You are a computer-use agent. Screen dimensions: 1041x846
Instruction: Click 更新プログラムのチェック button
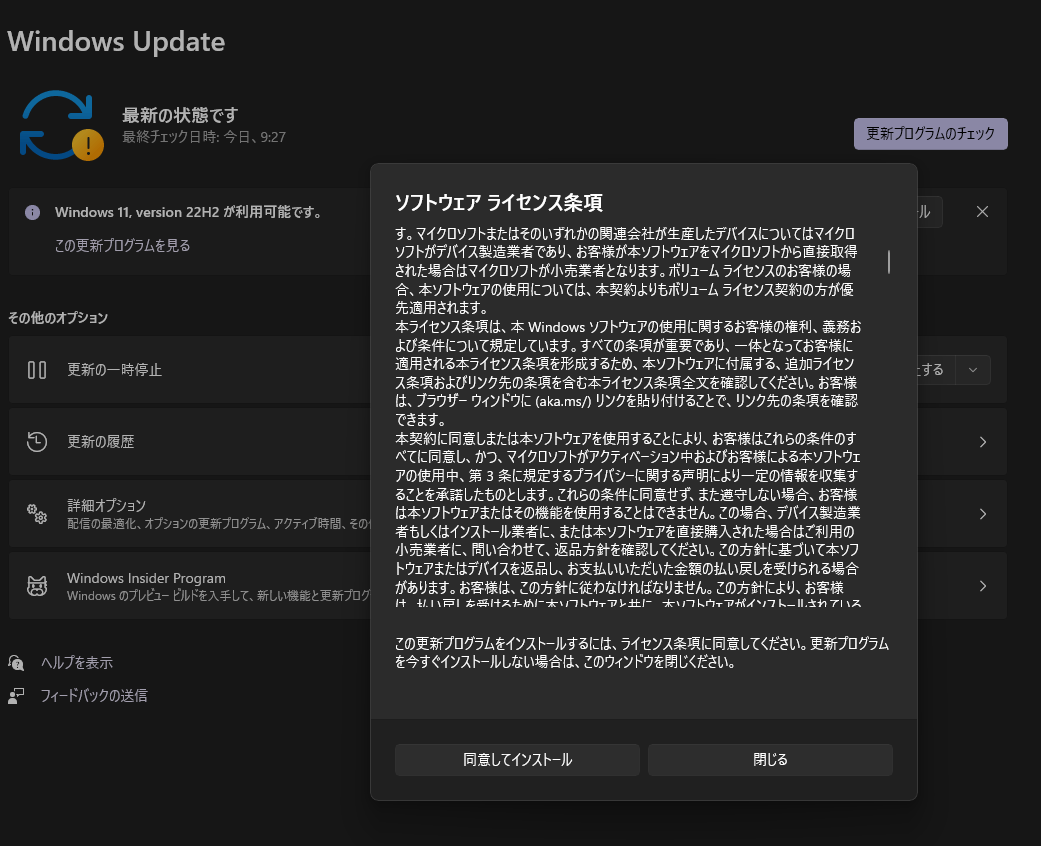coord(930,133)
